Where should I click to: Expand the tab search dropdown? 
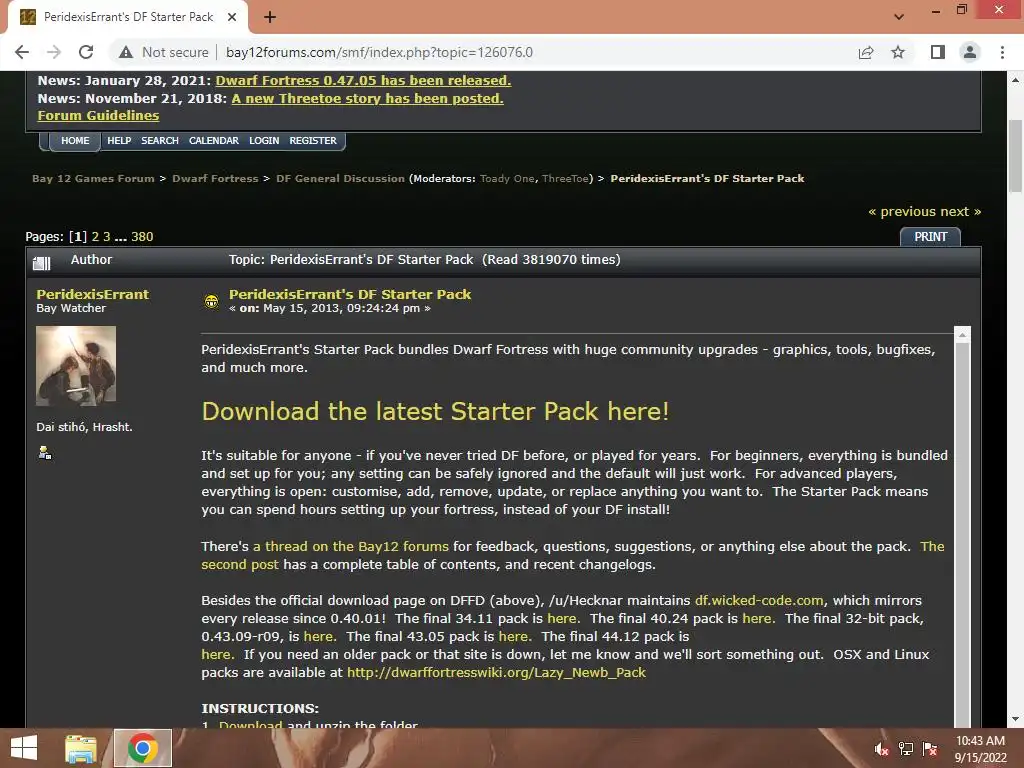(x=899, y=17)
